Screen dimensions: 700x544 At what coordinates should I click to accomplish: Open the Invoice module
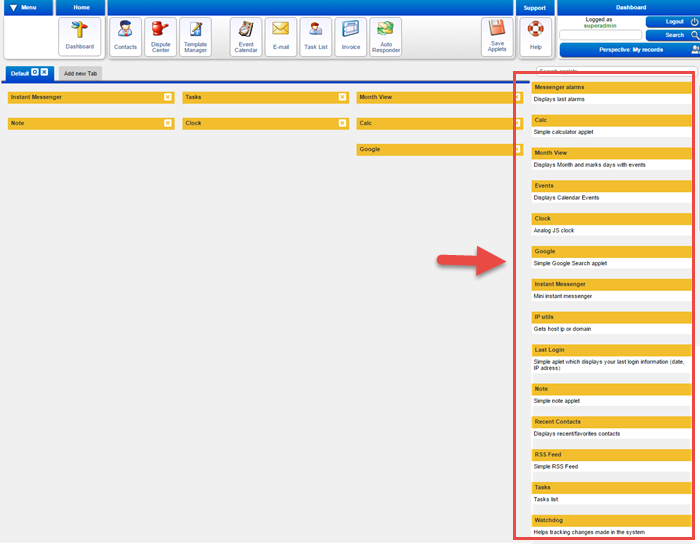[350, 36]
